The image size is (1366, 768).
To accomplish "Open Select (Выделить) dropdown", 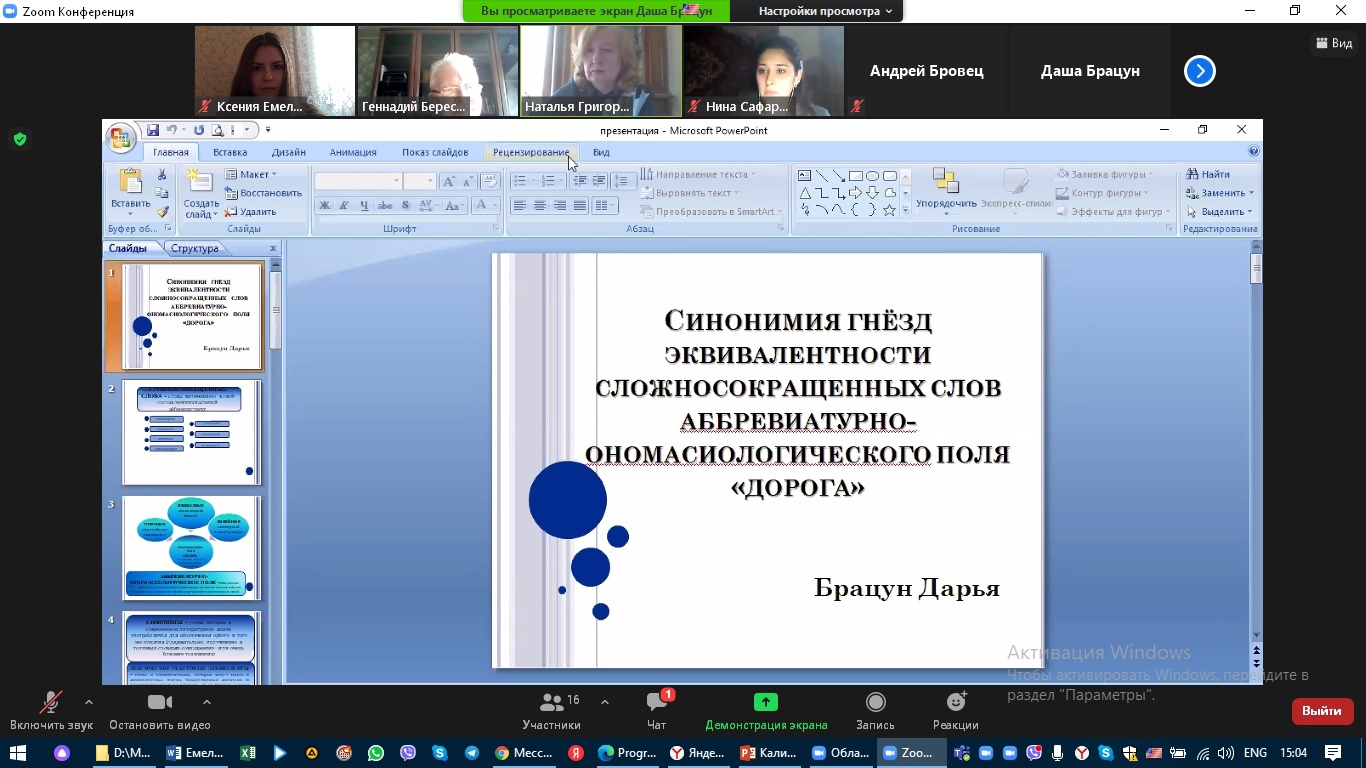I will [1220, 211].
